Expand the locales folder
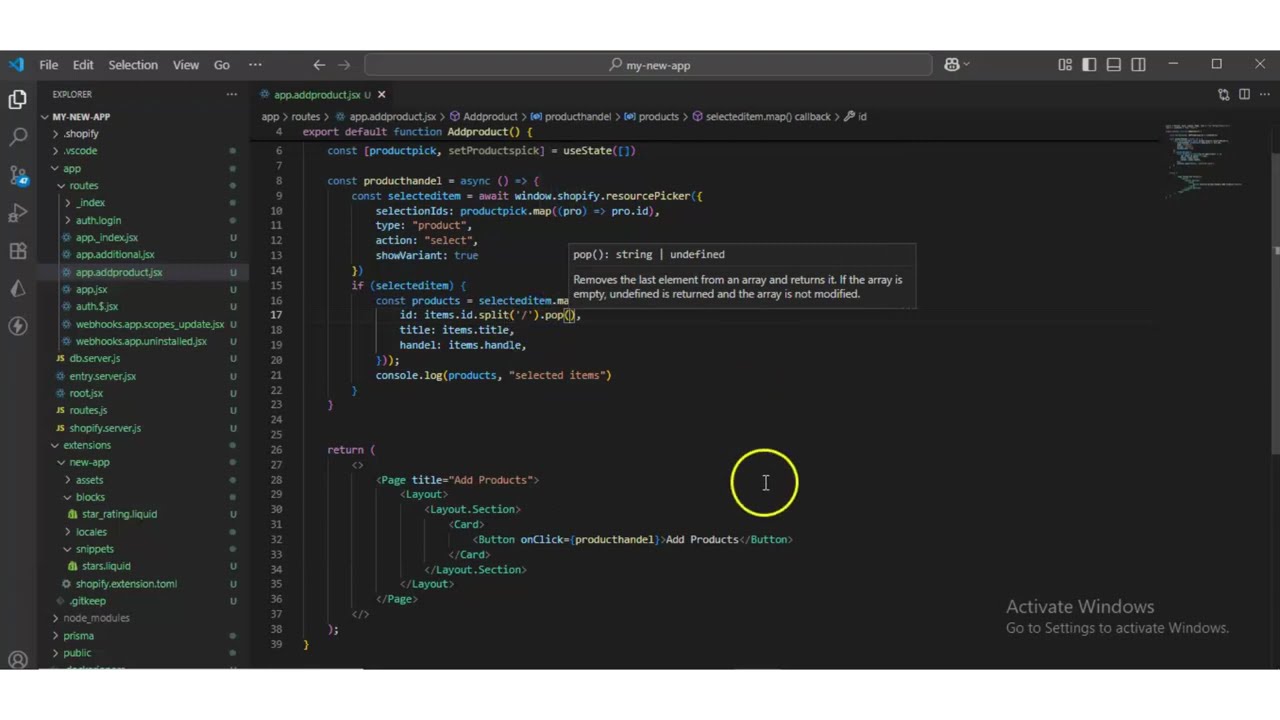 tap(91, 531)
